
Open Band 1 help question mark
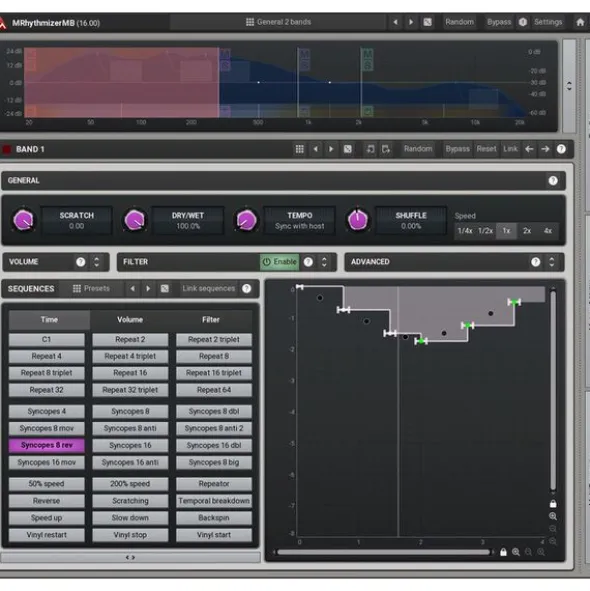561,149
